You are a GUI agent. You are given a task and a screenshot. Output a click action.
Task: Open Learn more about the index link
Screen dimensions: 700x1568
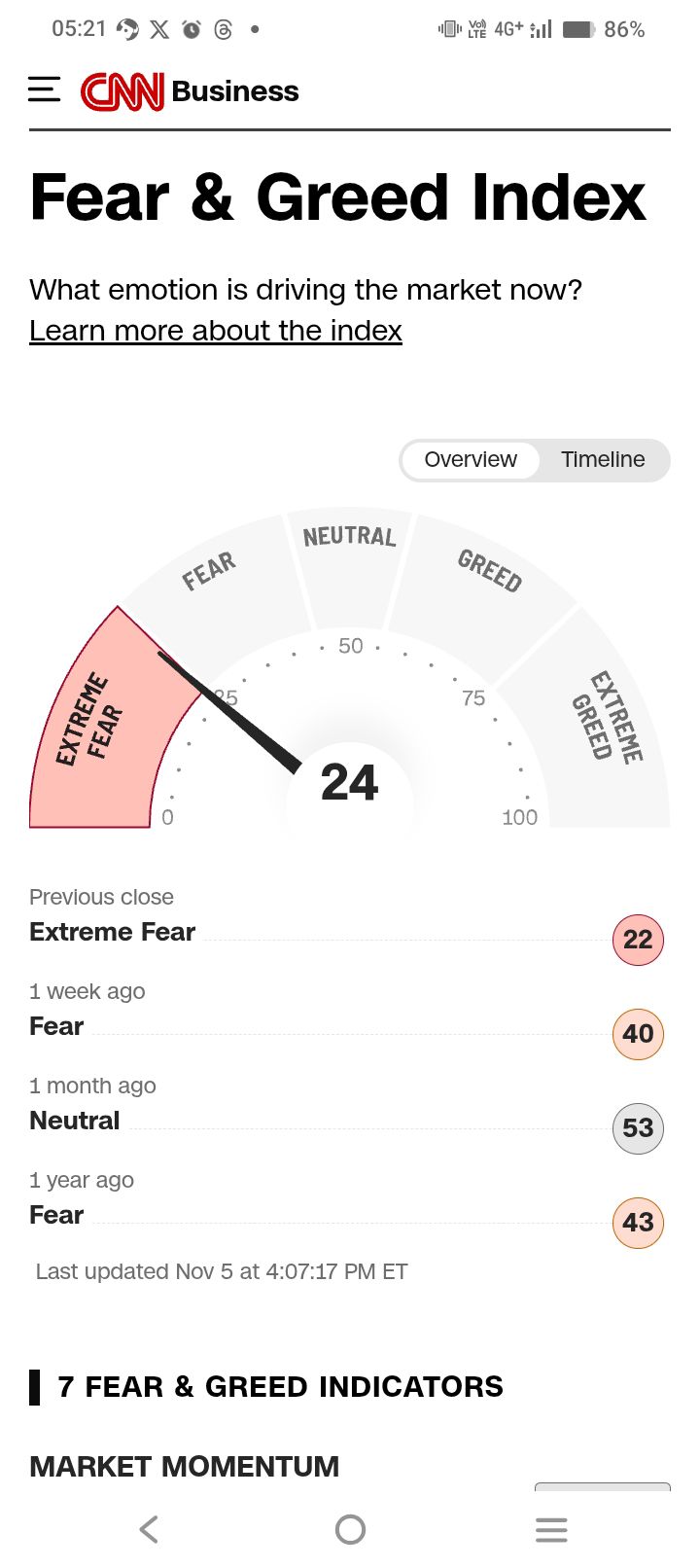pyautogui.click(x=216, y=331)
